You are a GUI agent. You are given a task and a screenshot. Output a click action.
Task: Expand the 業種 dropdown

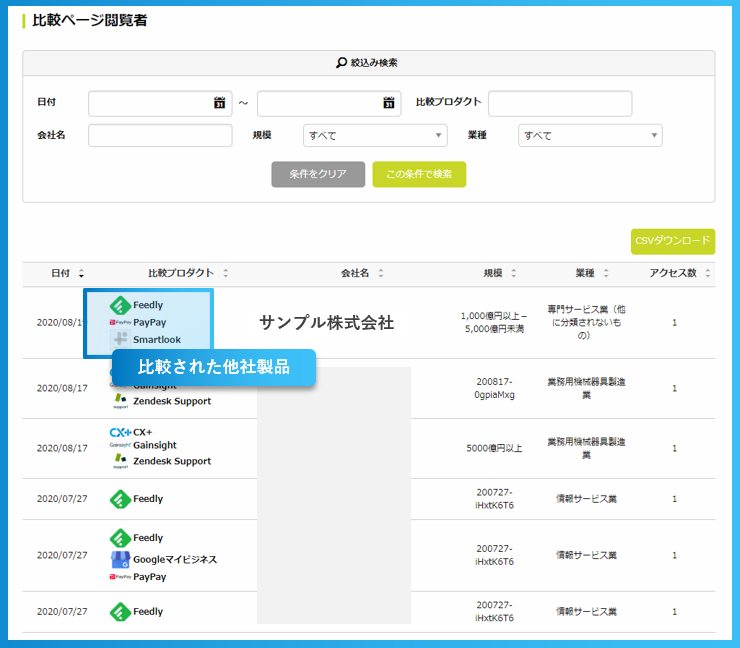click(x=590, y=136)
